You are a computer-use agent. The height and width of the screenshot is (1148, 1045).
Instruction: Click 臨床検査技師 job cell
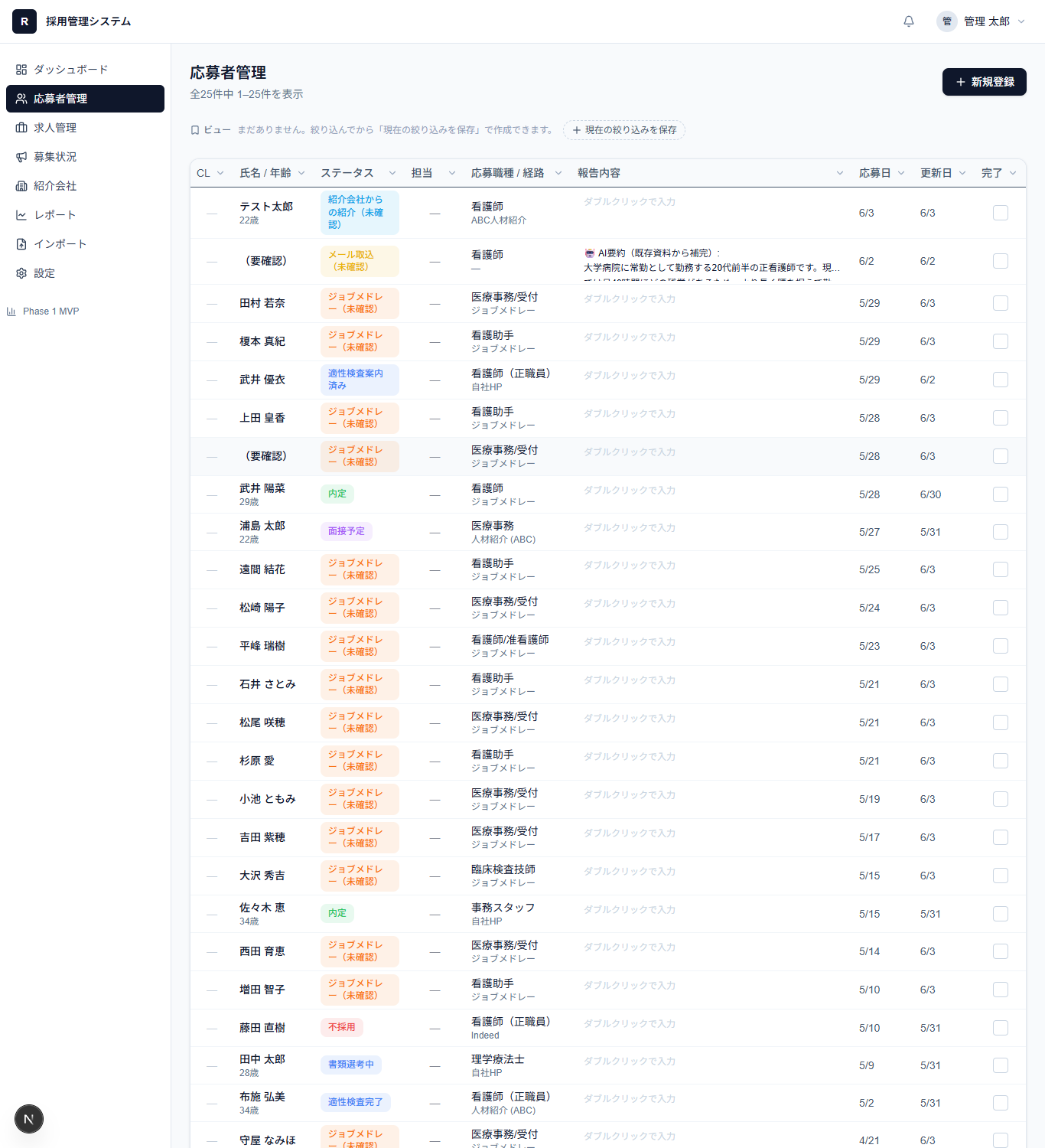point(503,876)
